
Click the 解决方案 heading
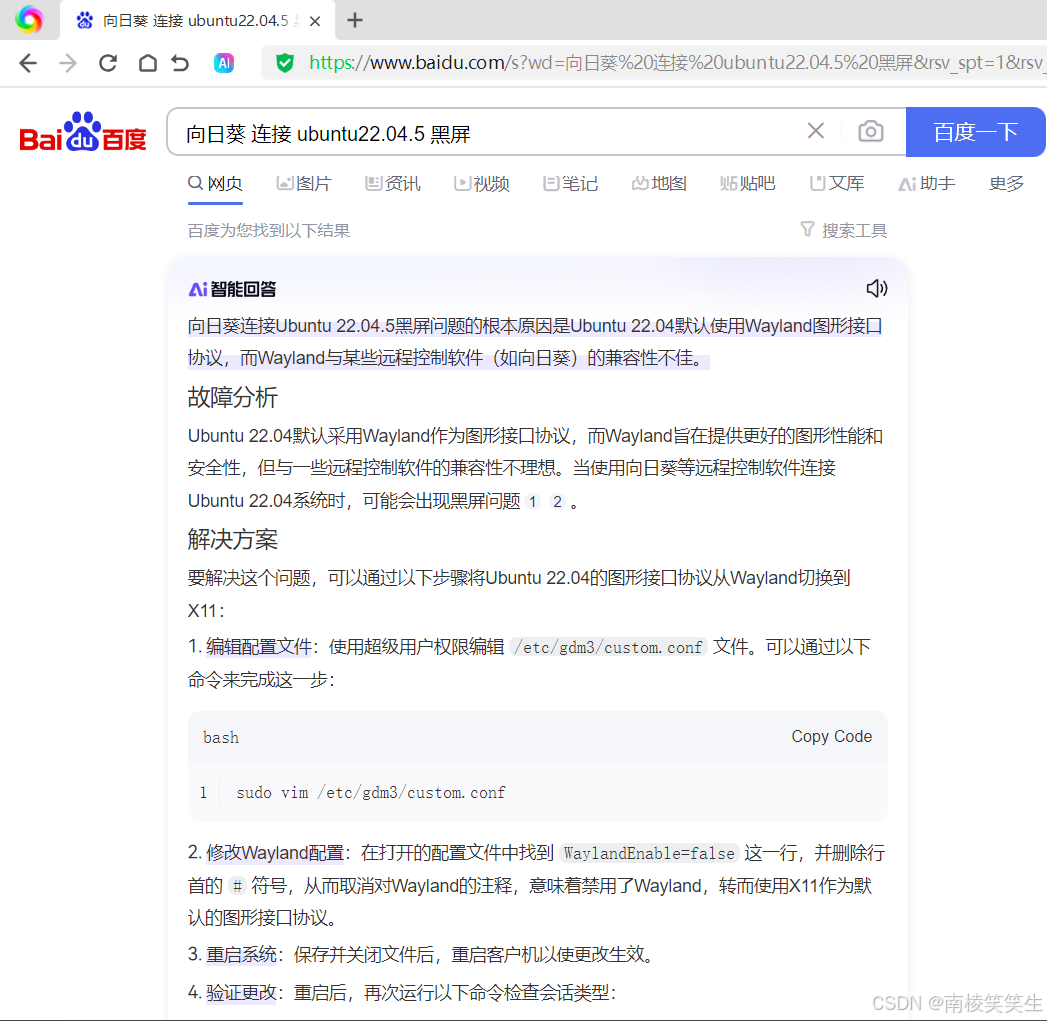tap(232, 539)
